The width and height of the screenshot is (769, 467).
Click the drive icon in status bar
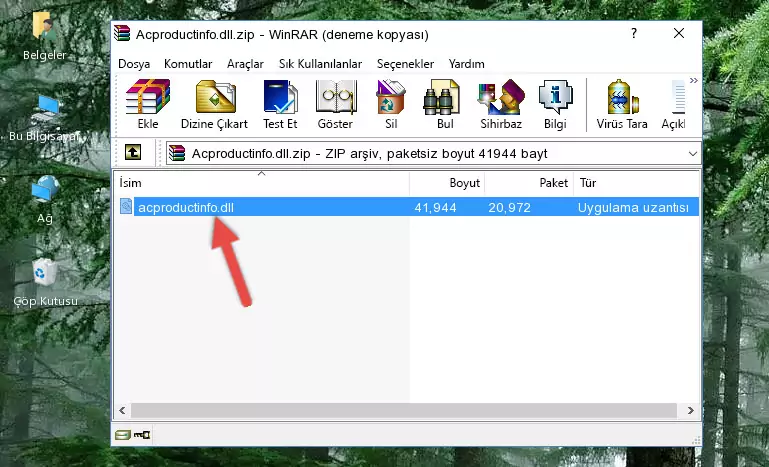123,435
